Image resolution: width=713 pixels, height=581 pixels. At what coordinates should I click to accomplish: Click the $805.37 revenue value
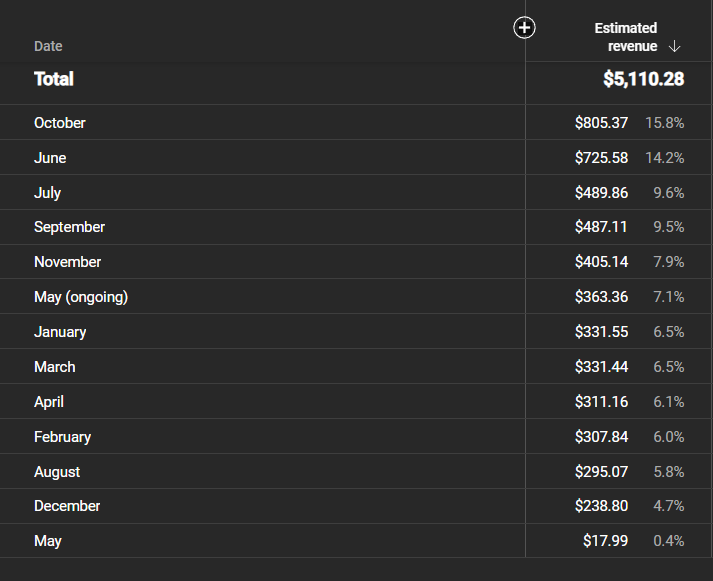click(x=601, y=123)
